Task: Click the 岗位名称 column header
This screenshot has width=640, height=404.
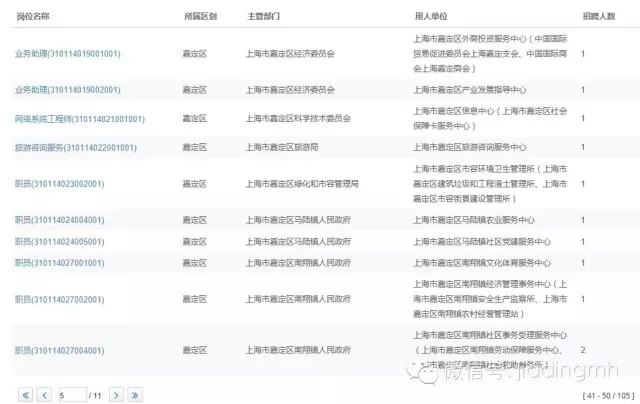Action: 34,18
